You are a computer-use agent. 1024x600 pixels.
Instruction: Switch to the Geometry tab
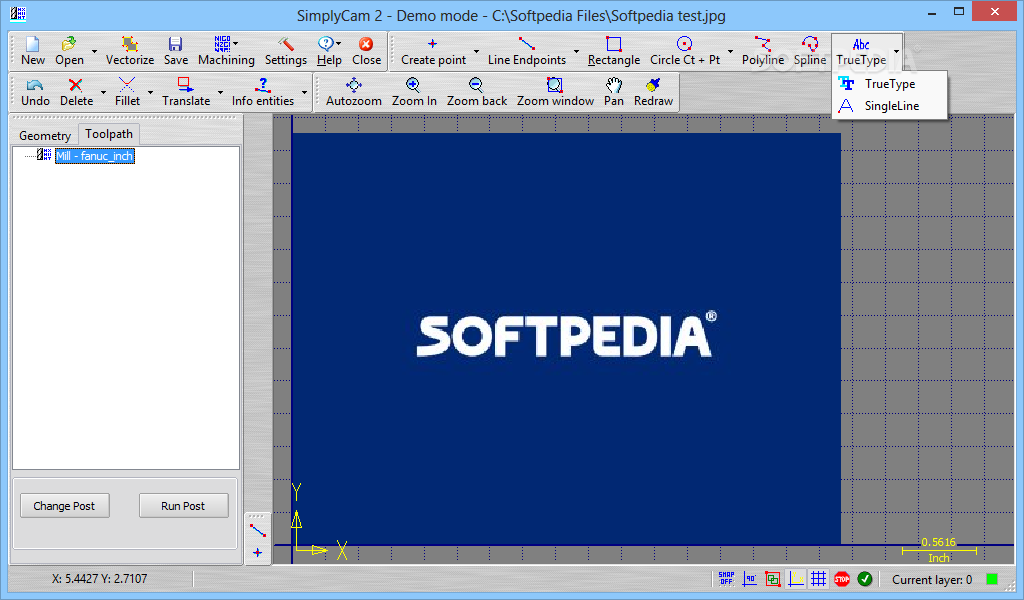tap(44, 135)
